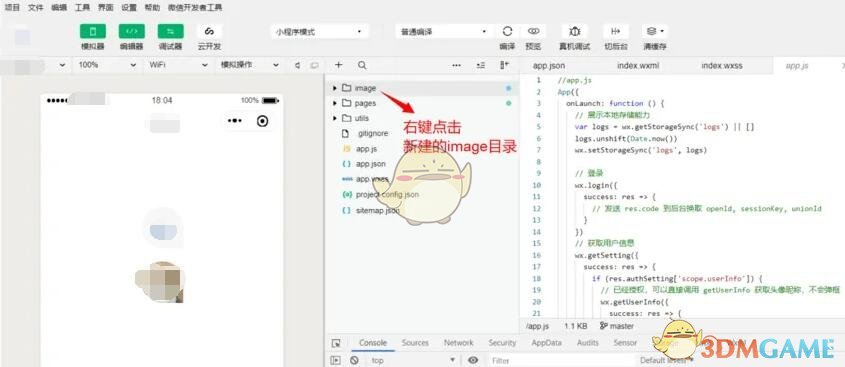The width and height of the screenshot is (845, 367).
Task: Open the top context dropdown
Action: 413,360
